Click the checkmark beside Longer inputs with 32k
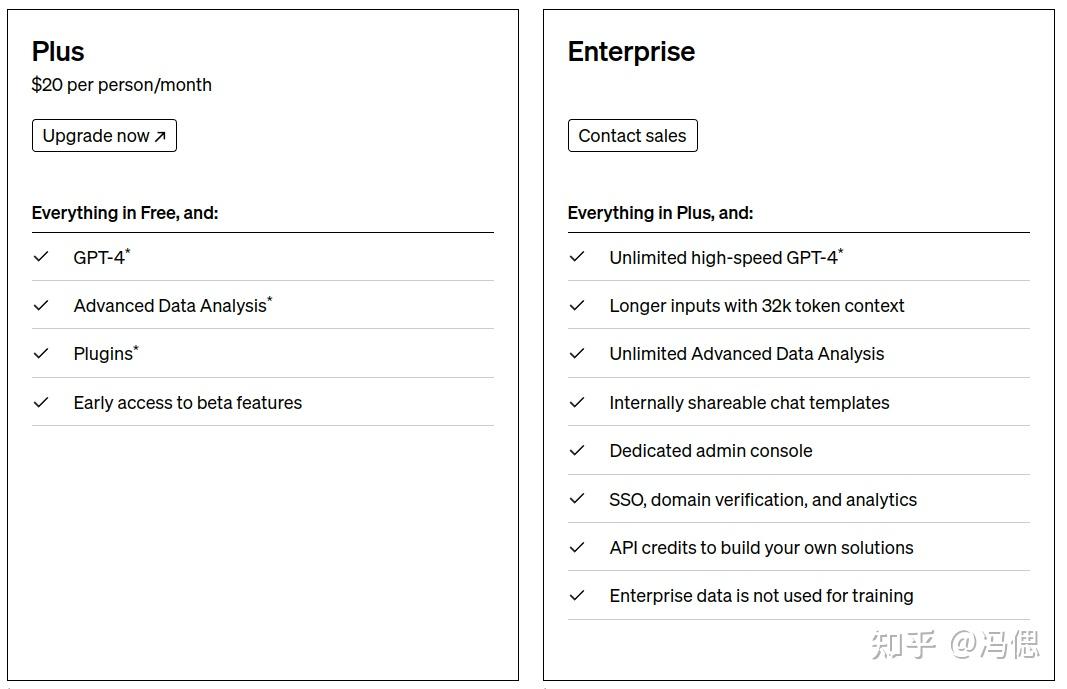 [x=577, y=305]
